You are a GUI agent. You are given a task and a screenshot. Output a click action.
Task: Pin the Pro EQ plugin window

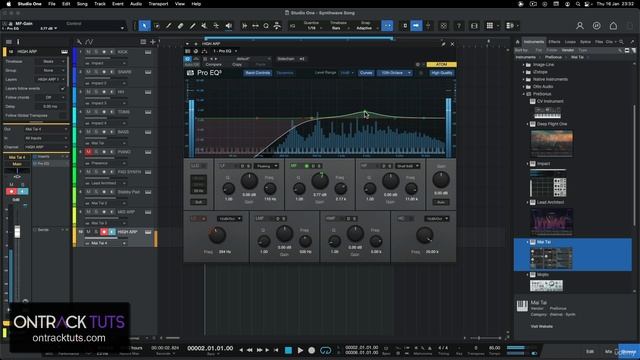(x=443, y=44)
